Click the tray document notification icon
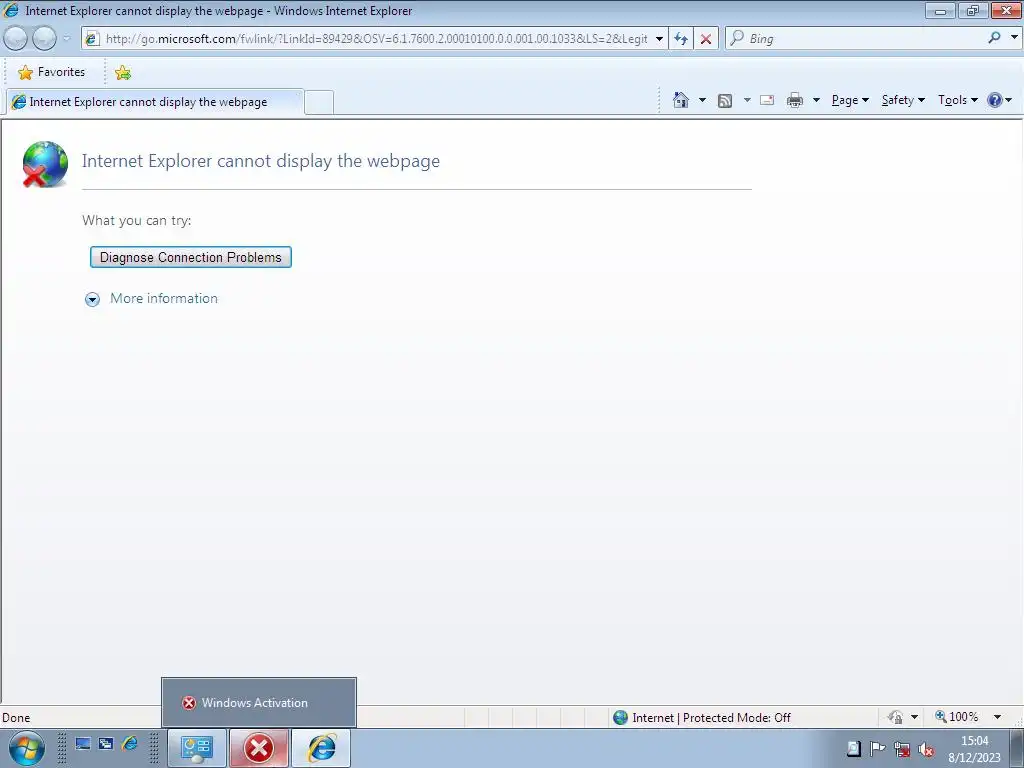Screen dimensions: 1024x768 point(854,749)
